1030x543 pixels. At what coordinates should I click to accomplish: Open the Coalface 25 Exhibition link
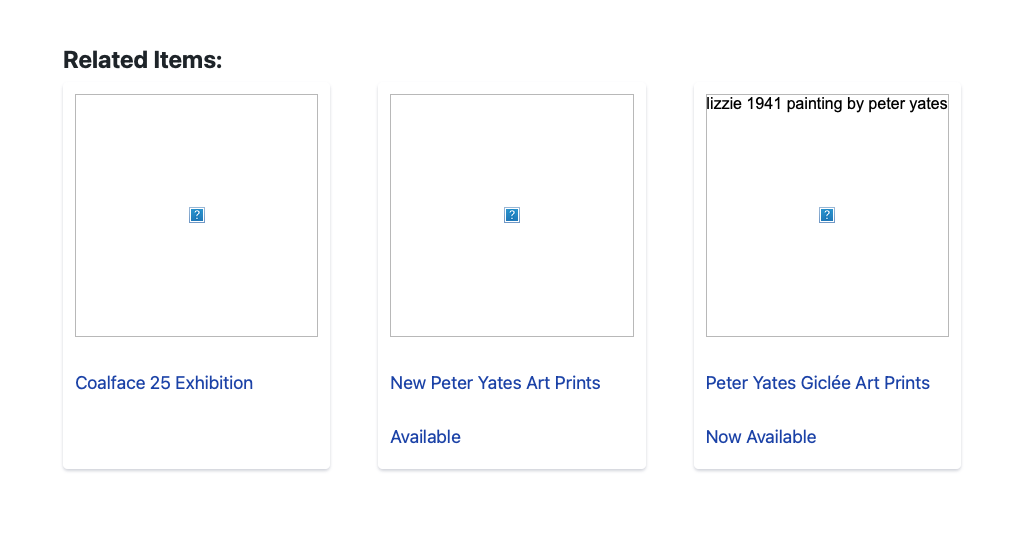click(x=164, y=383)
